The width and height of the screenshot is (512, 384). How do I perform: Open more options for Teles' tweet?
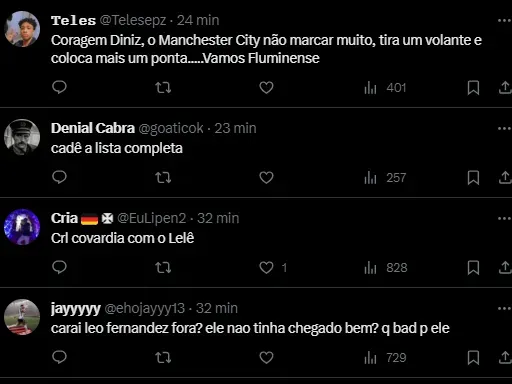click(x=504, y=21)
